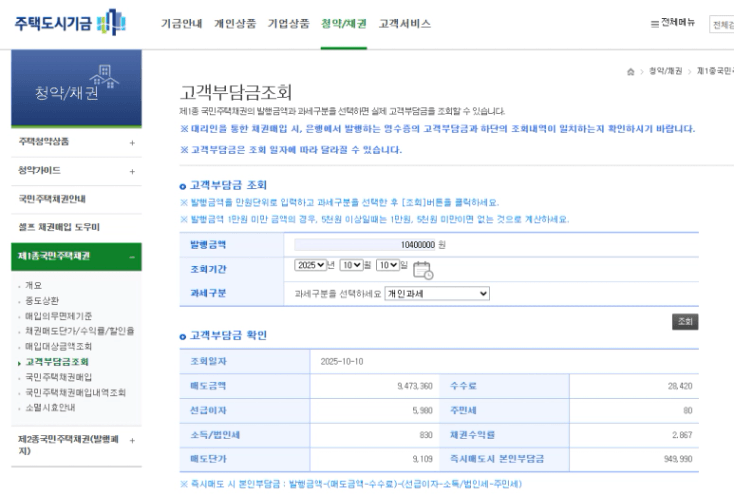Collapse the 제1종국민주택채권 section
Viewport: 734px width, 495px height.
pos(131,256)
